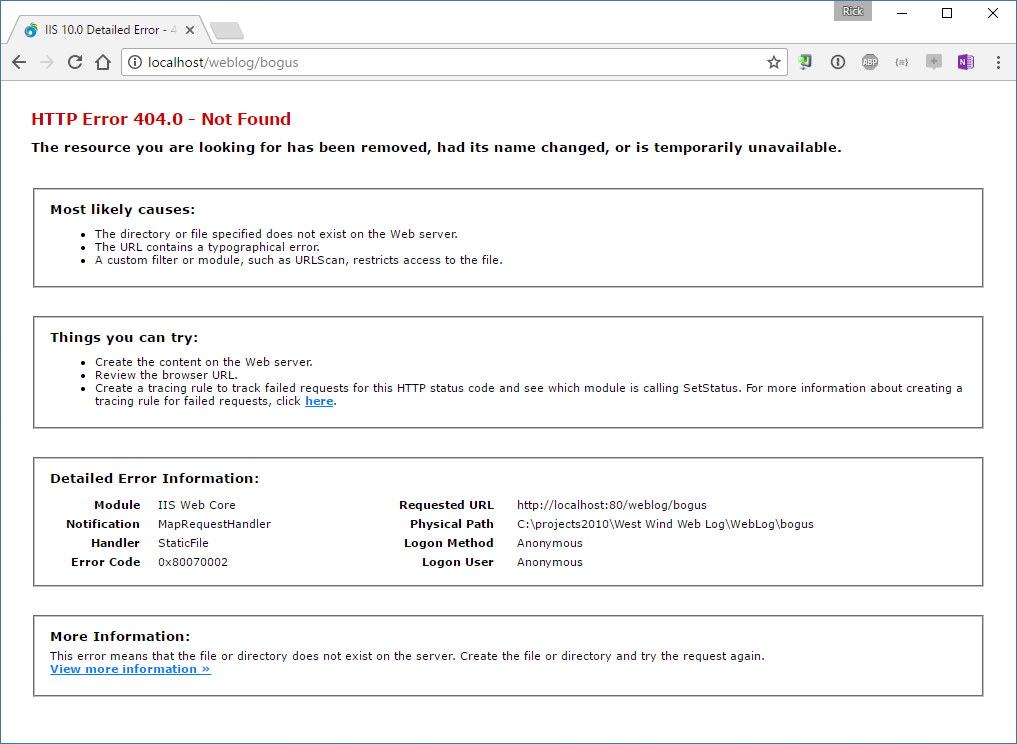1017x744 pixels.
Task: Follow the 'here' tracing rule link
Action: tap(319, 402)
